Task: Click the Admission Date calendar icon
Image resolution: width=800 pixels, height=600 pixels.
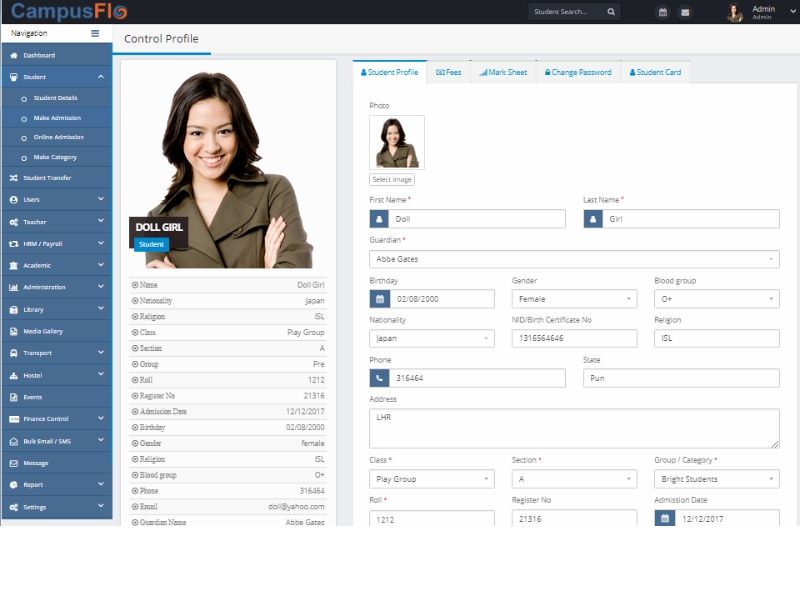Action: 665,519
